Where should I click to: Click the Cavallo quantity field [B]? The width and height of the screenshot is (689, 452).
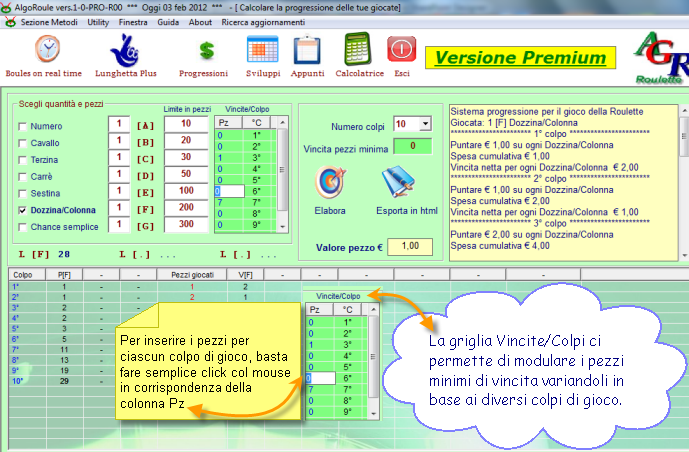click(119, 141)
